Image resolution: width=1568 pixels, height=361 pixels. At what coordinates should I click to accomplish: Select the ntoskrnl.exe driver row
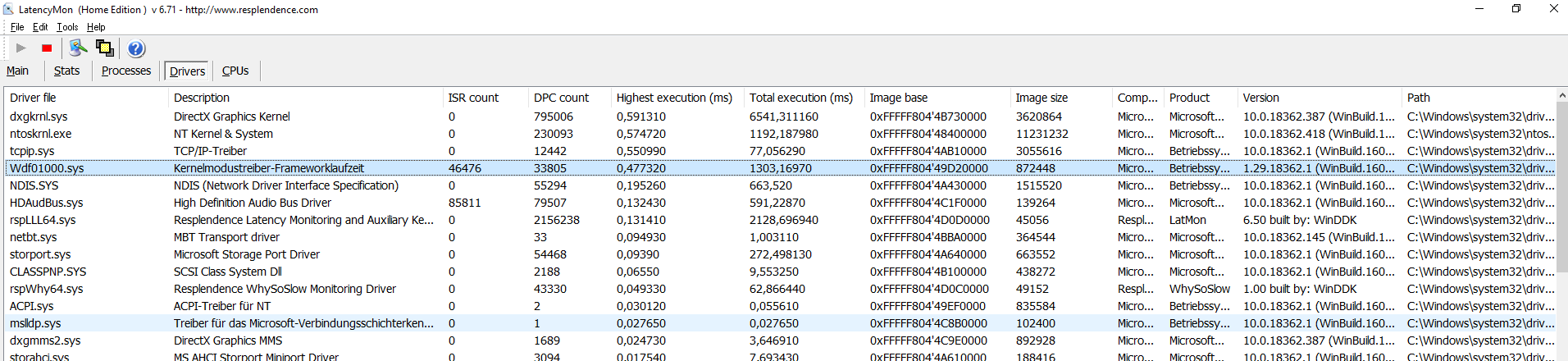(779, 134)
